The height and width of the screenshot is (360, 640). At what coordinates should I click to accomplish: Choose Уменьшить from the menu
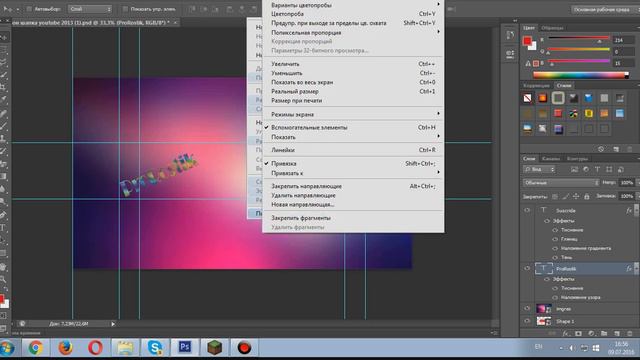point(353,73)
